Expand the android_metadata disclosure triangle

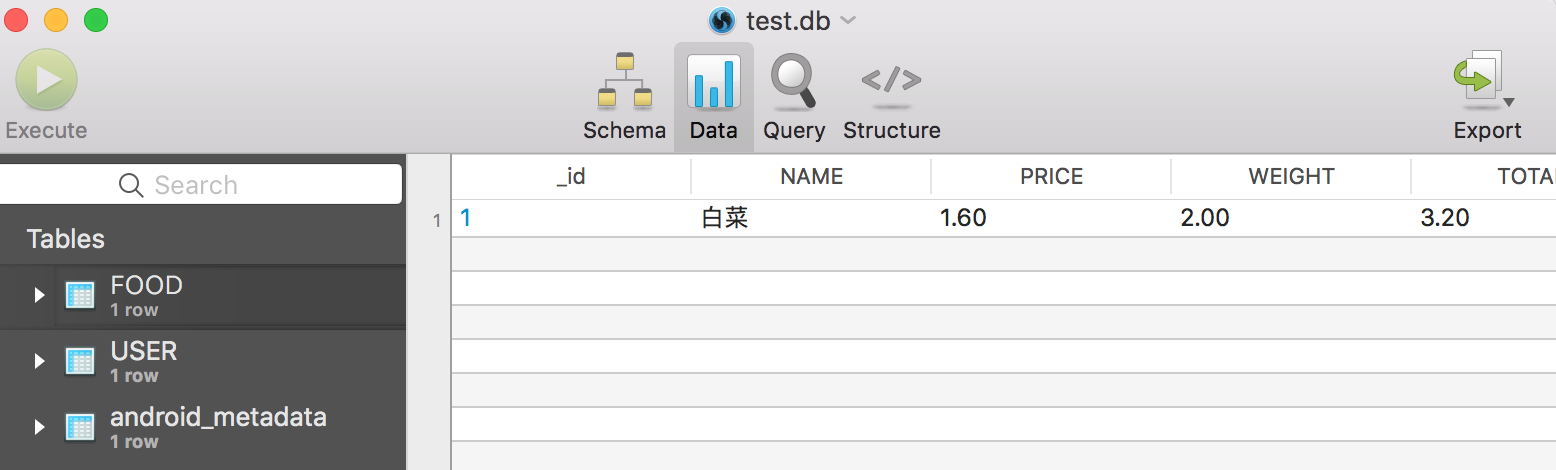click(x=39, y=427)
